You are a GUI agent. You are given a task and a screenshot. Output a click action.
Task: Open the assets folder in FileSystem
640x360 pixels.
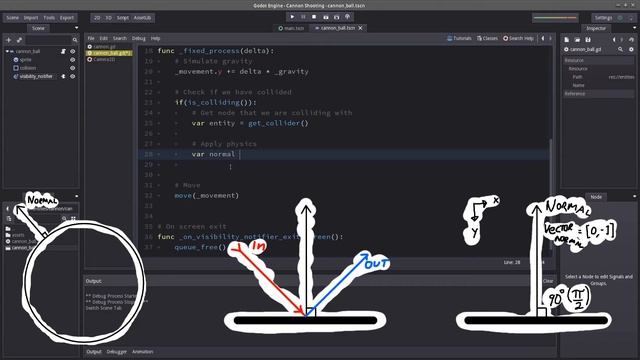15,235
